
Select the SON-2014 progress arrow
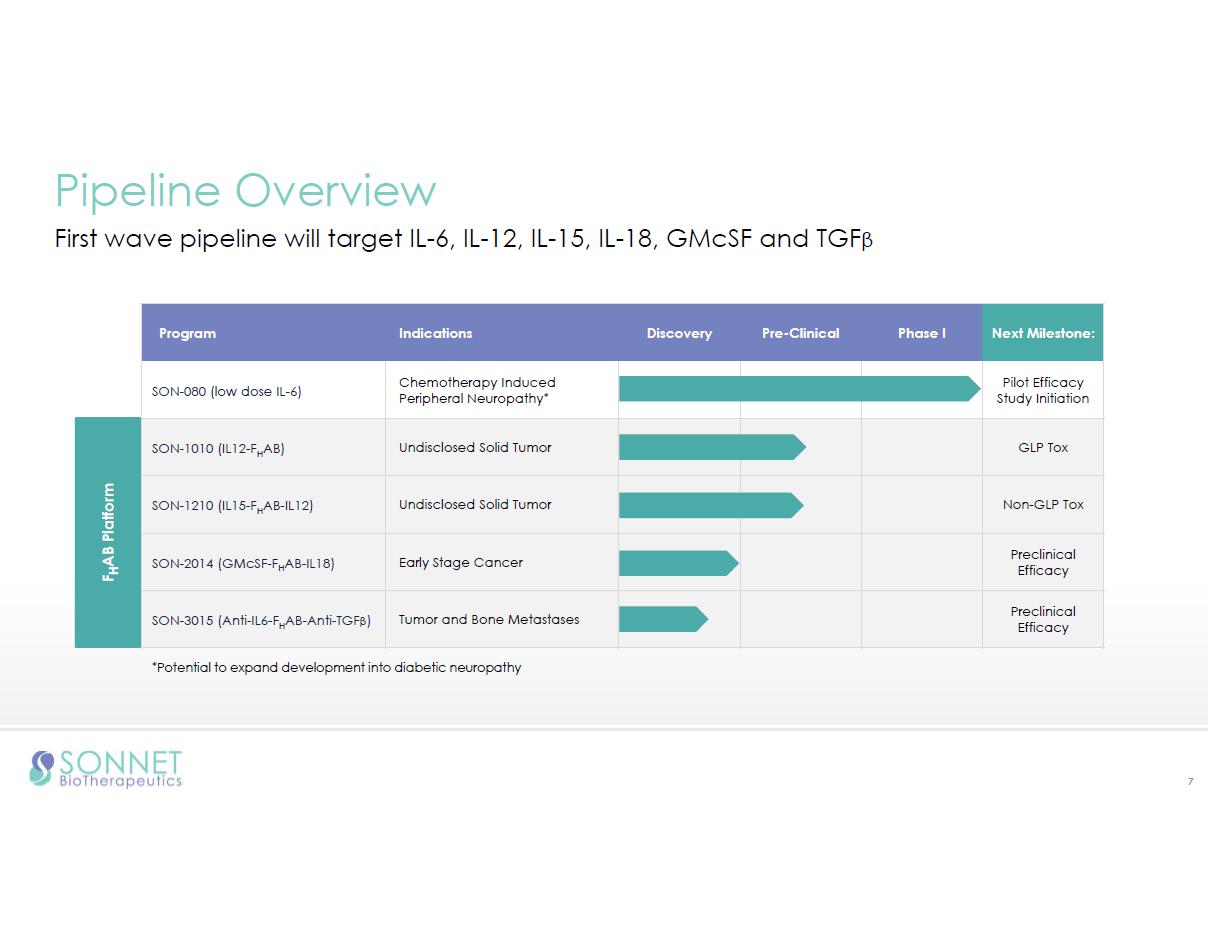coord(678,563)
